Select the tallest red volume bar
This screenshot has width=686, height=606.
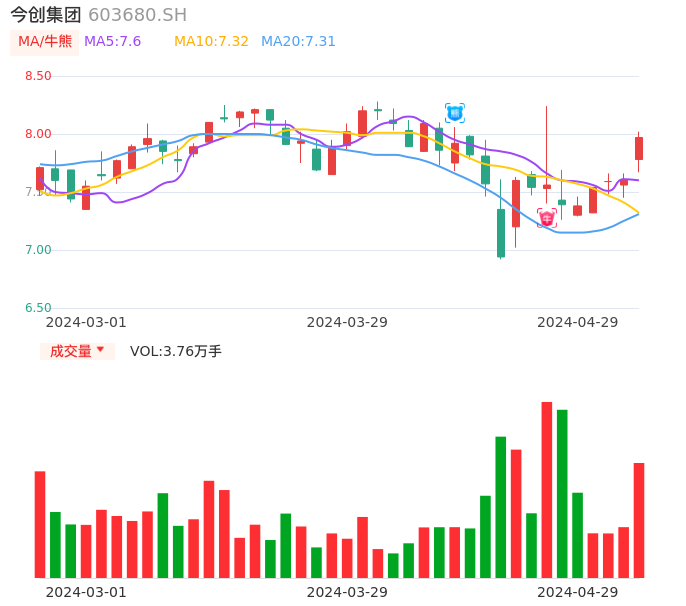(x=547, y=490)
